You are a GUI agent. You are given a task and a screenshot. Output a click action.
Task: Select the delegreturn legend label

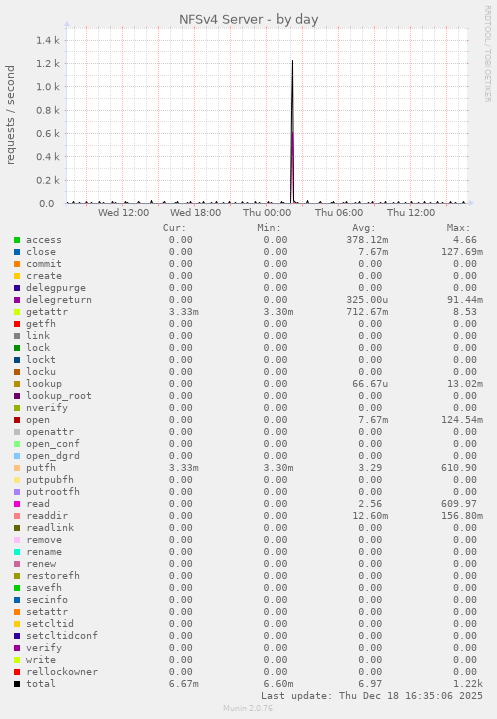pos(59,300)
